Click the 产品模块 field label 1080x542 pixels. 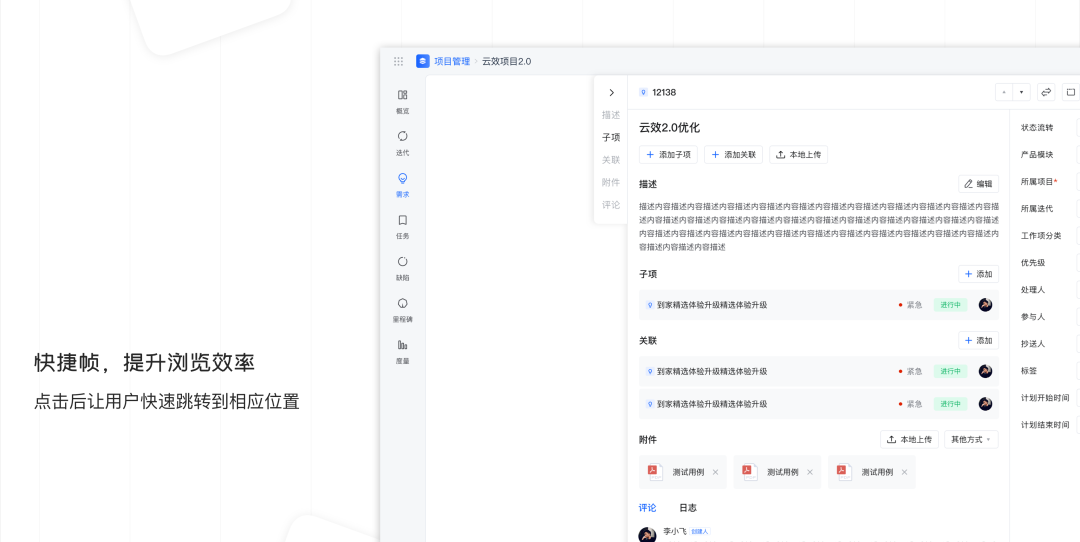1037,155
